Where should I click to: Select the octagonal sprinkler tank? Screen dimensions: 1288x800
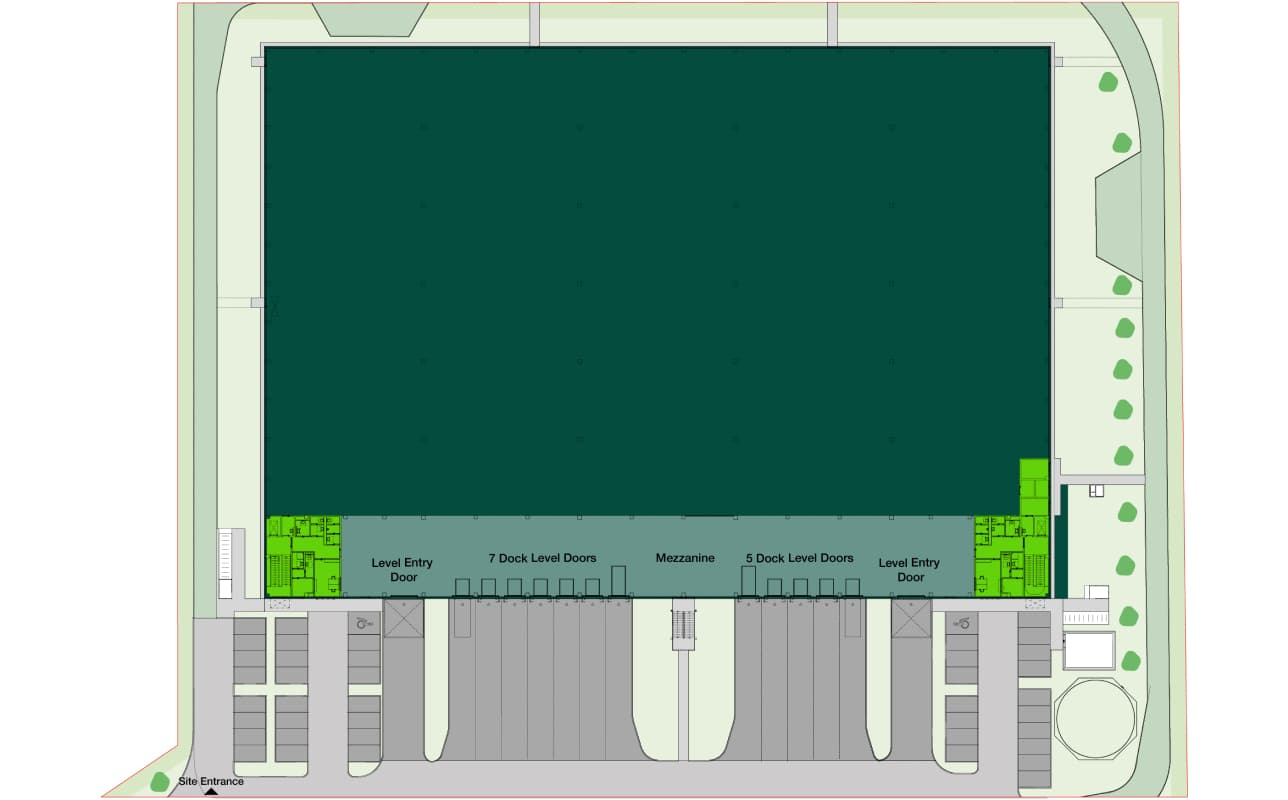tap(1096, 720)
